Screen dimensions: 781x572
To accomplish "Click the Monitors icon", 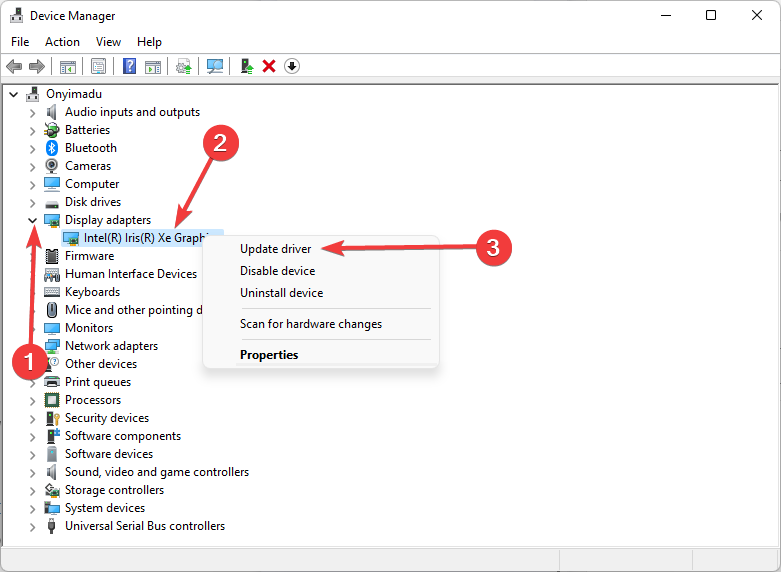I will pos(52,328).
